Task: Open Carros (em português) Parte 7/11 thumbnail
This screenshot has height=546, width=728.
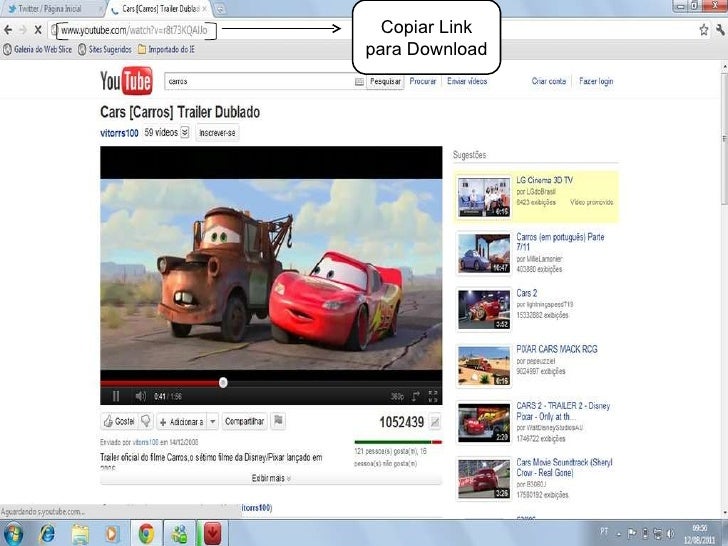Action: point(484,254)
